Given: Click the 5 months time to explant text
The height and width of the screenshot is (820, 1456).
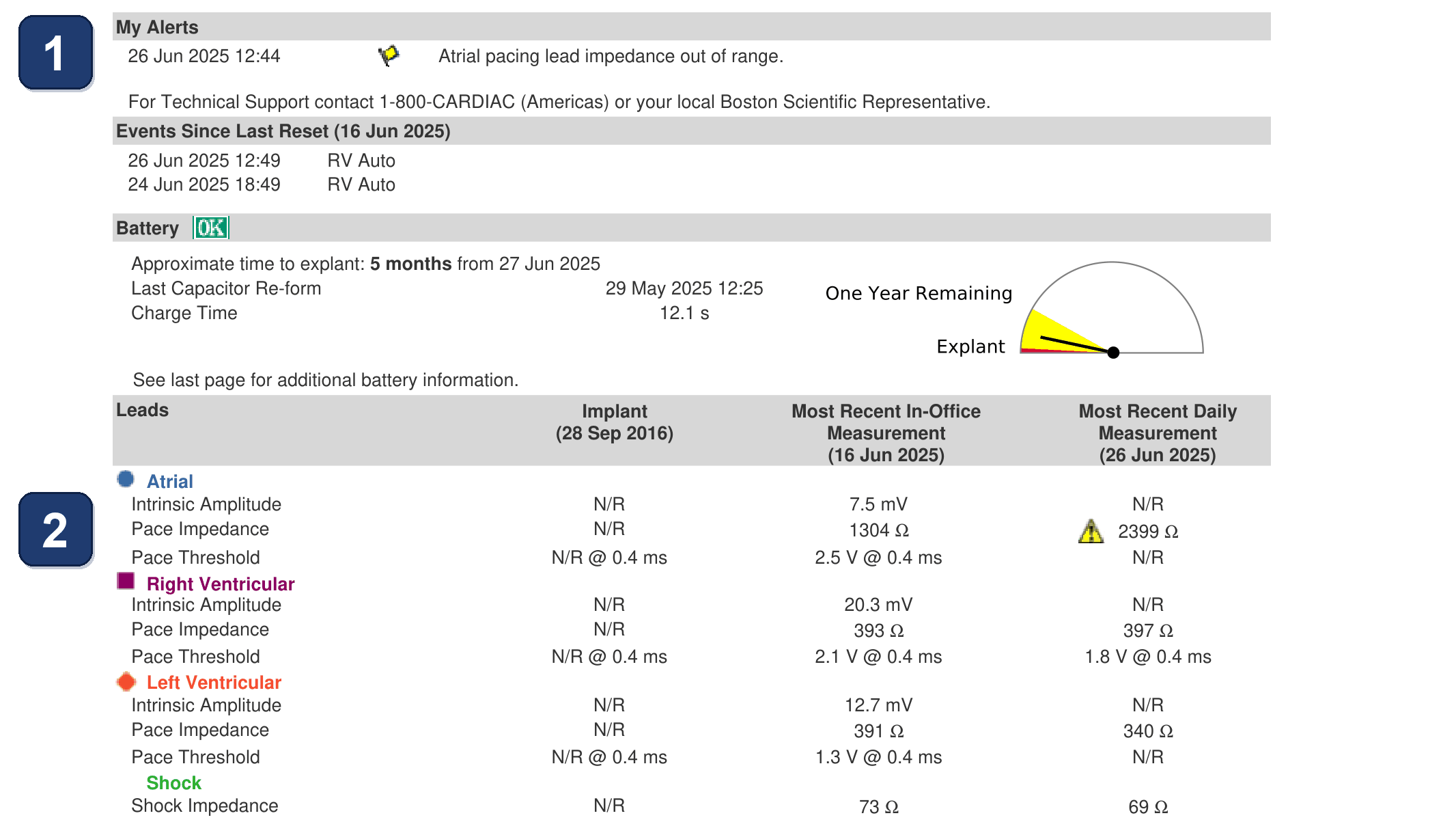Looking at the screenshot, I should [x=410, y=264].
